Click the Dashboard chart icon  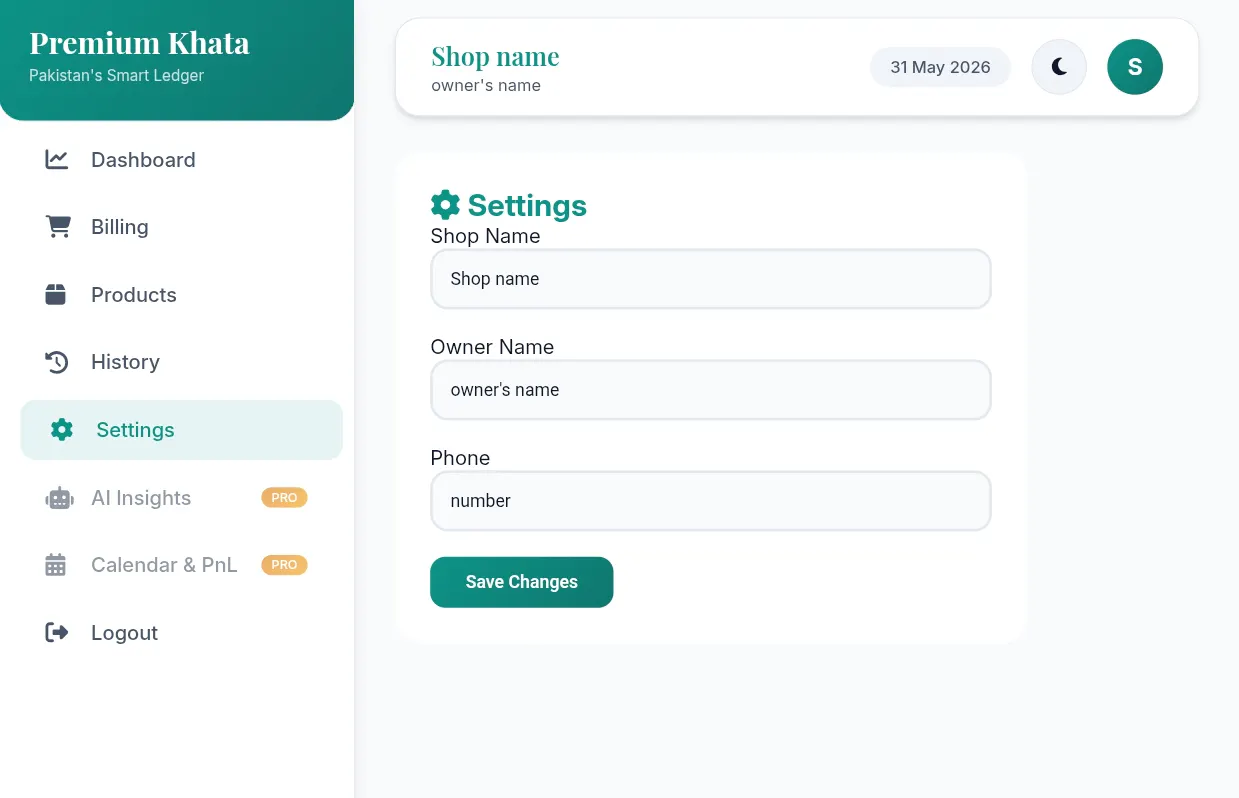tap(57, 160)
